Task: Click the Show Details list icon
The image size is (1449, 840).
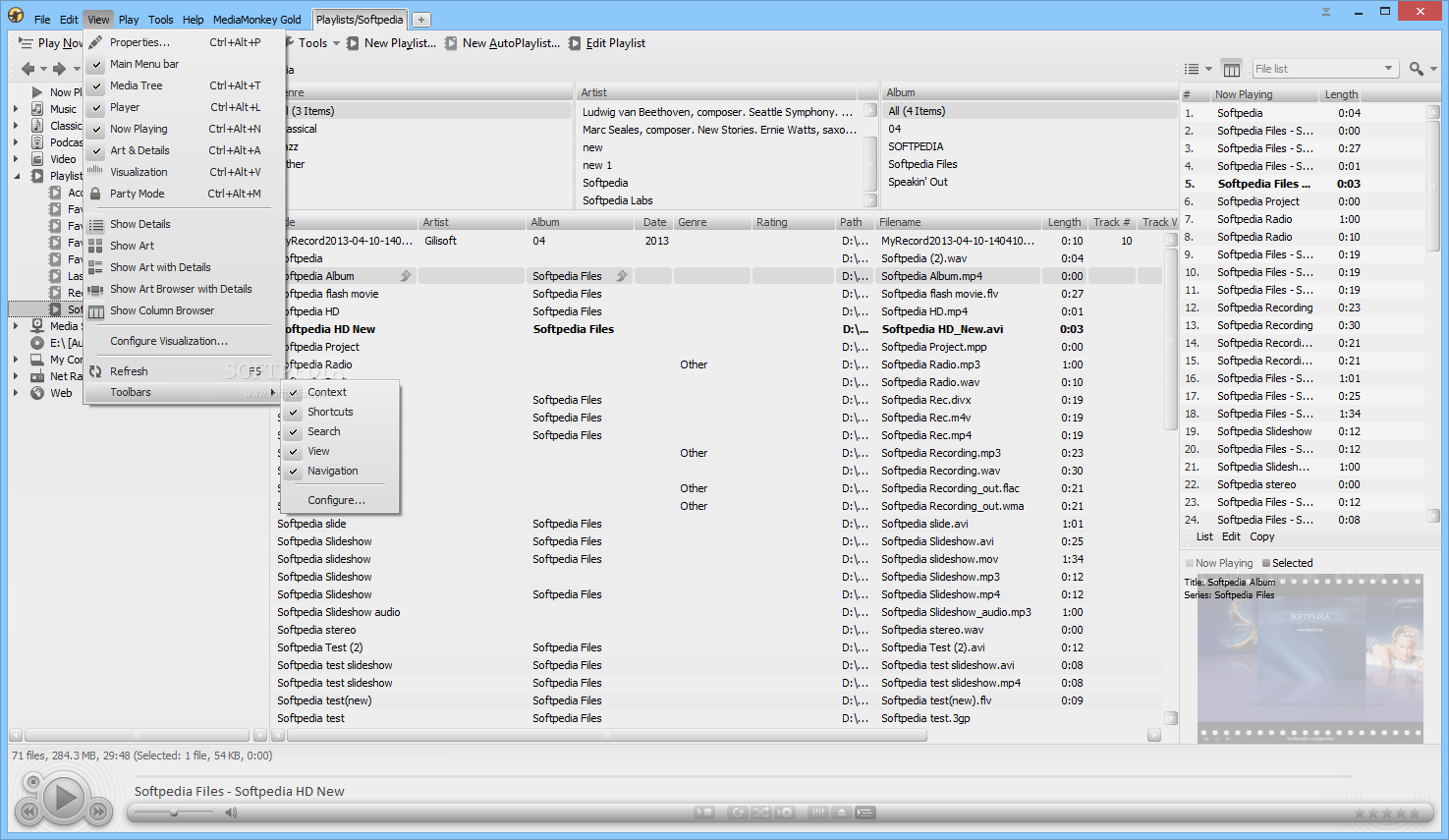Action: click(x=95, y=225)
